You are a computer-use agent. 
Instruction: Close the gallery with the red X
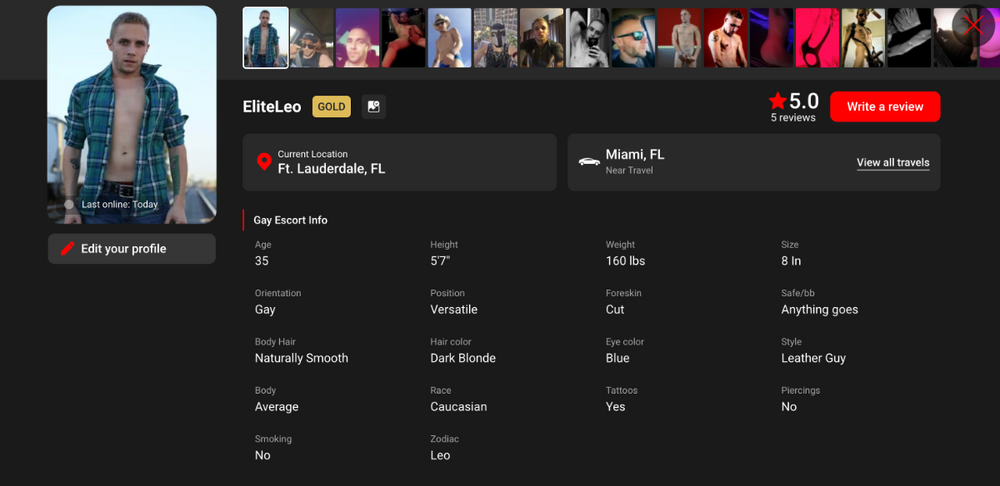click(972, 25)
